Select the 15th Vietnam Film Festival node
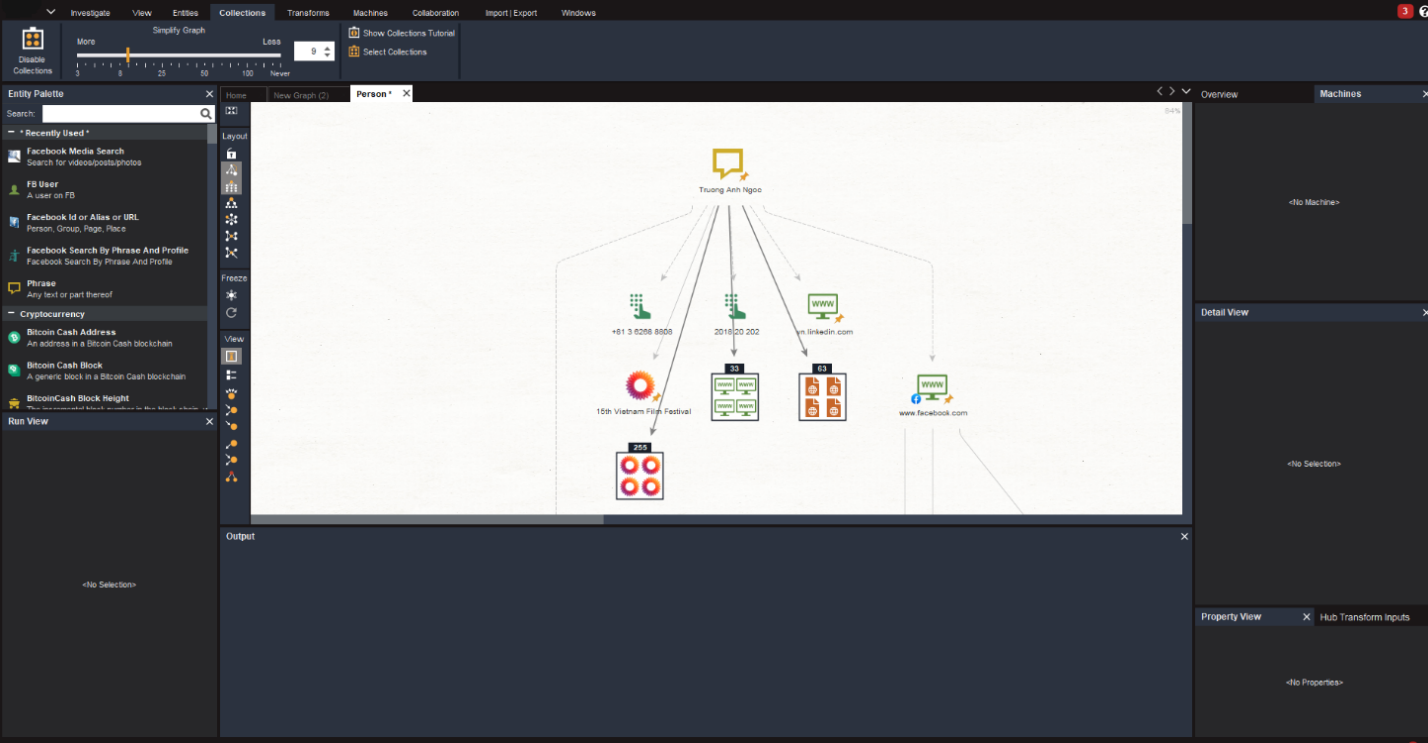The width and height of the screenshot is (1428, 743). [640, 386]
